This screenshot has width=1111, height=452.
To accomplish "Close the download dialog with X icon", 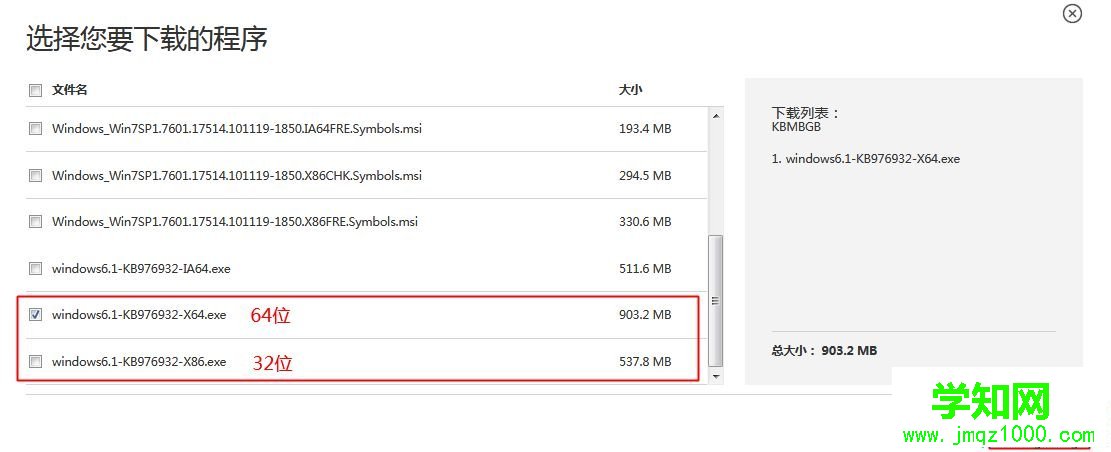I will click(1072, 14).
